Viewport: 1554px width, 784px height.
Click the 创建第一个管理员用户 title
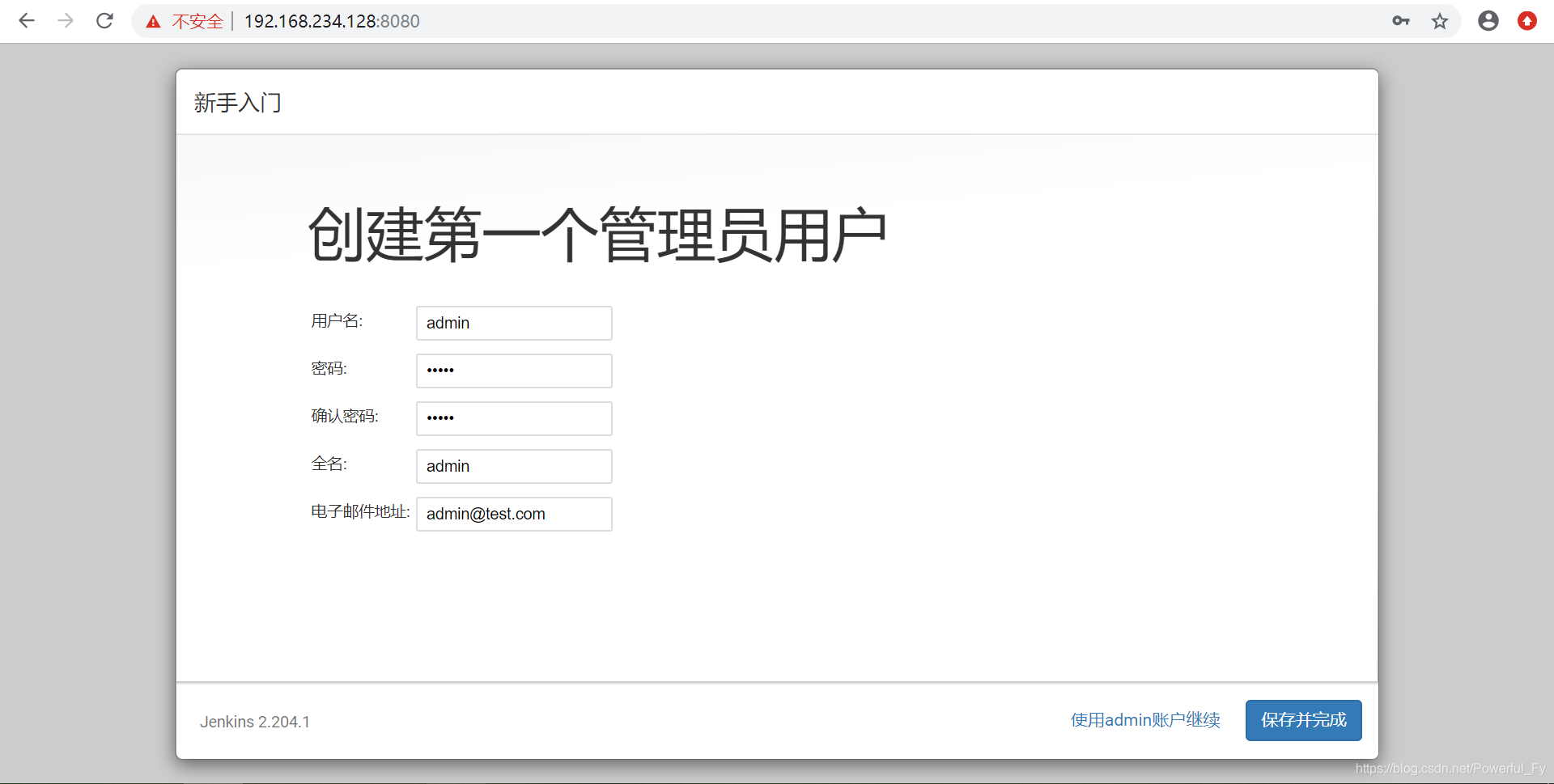coord(597,235)
